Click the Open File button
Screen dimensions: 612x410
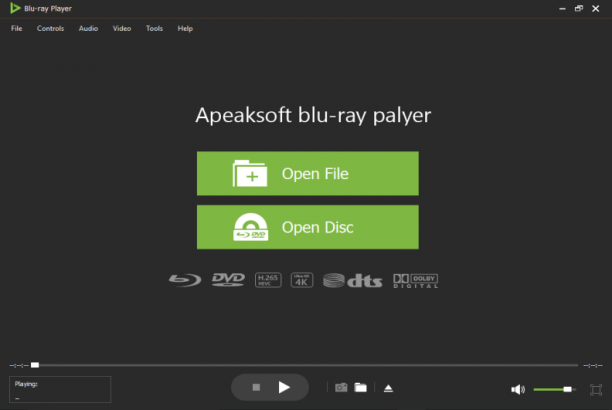[308, 173]
